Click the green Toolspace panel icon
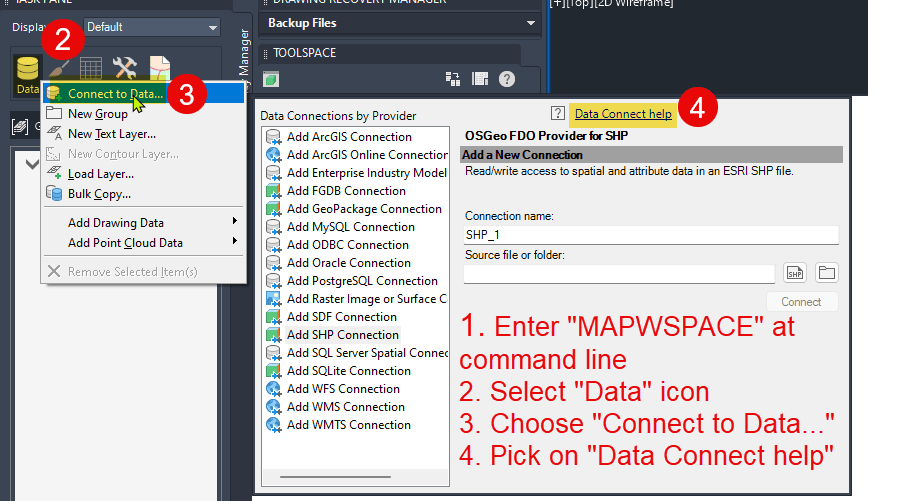The image size is (899, 501). click(x=271, y=79)
